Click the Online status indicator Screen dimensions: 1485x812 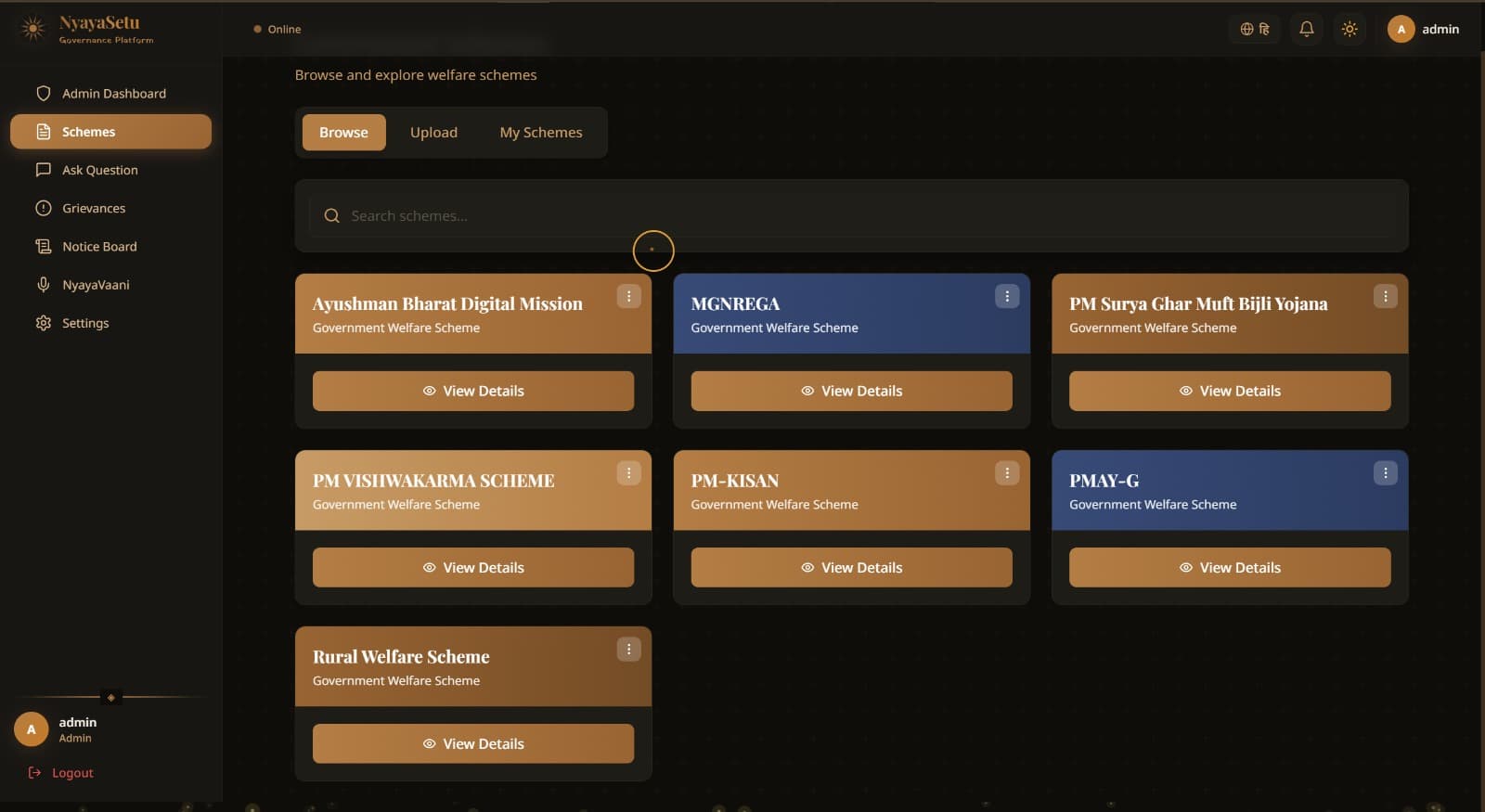pyautogui.click(x=278, y=29)
